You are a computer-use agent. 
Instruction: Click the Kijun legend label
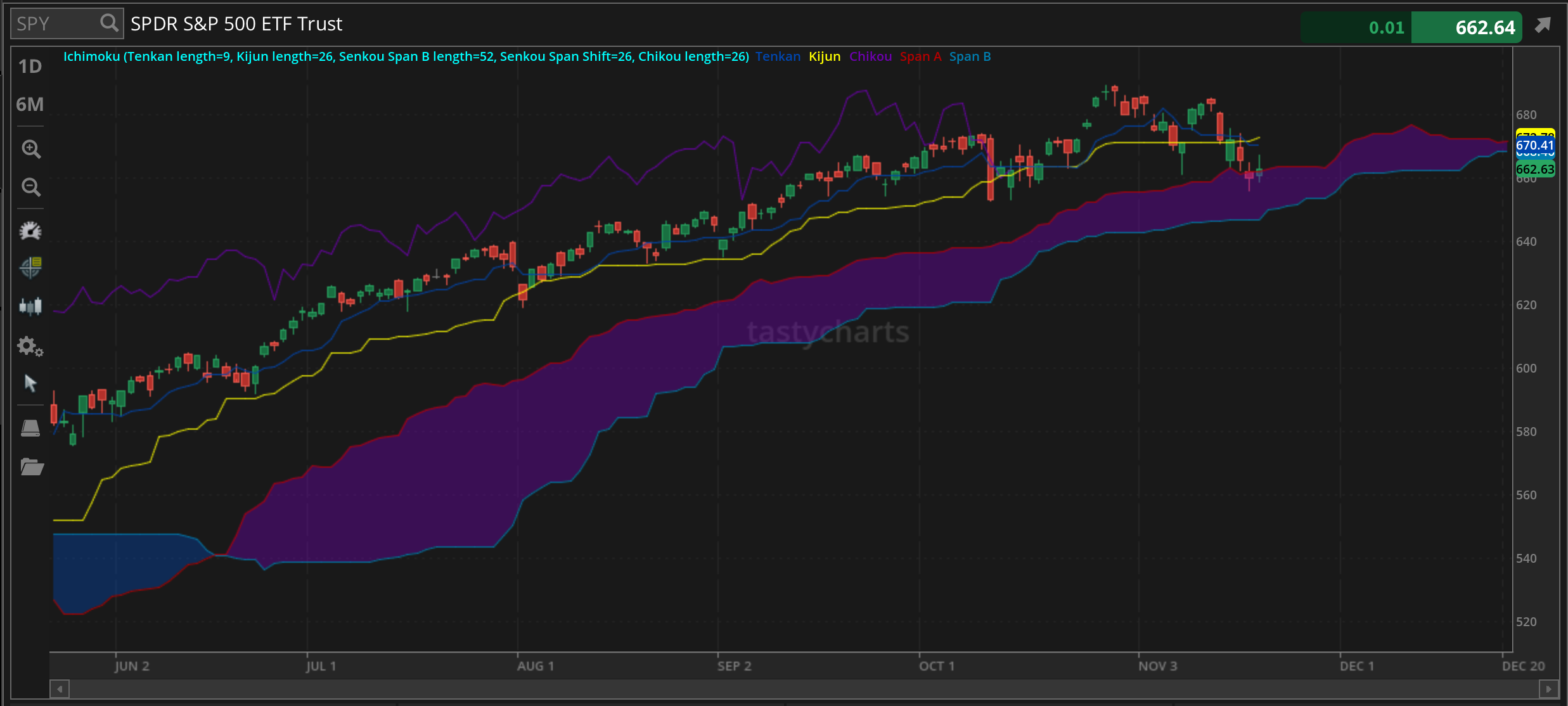(825, 56)
